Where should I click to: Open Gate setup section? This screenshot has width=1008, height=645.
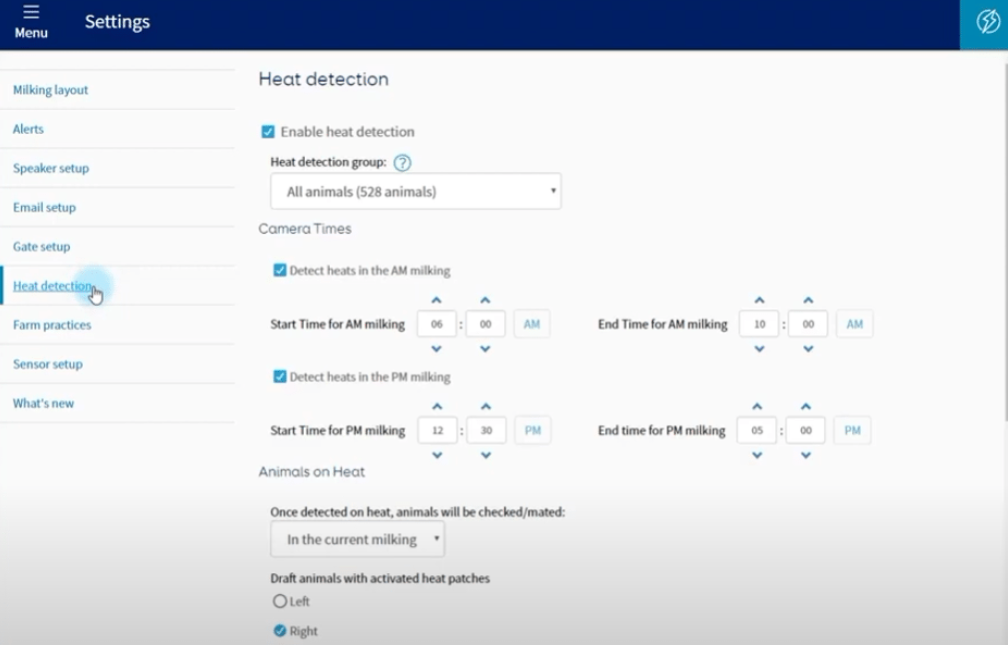[41, 247]
